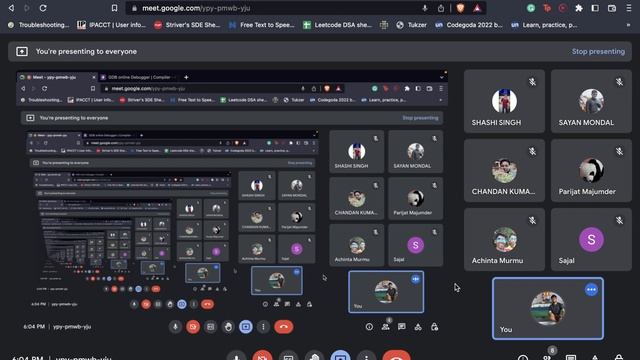
Task: Open more options dots in first preview's call bar
Action: [x=263, y=327]
